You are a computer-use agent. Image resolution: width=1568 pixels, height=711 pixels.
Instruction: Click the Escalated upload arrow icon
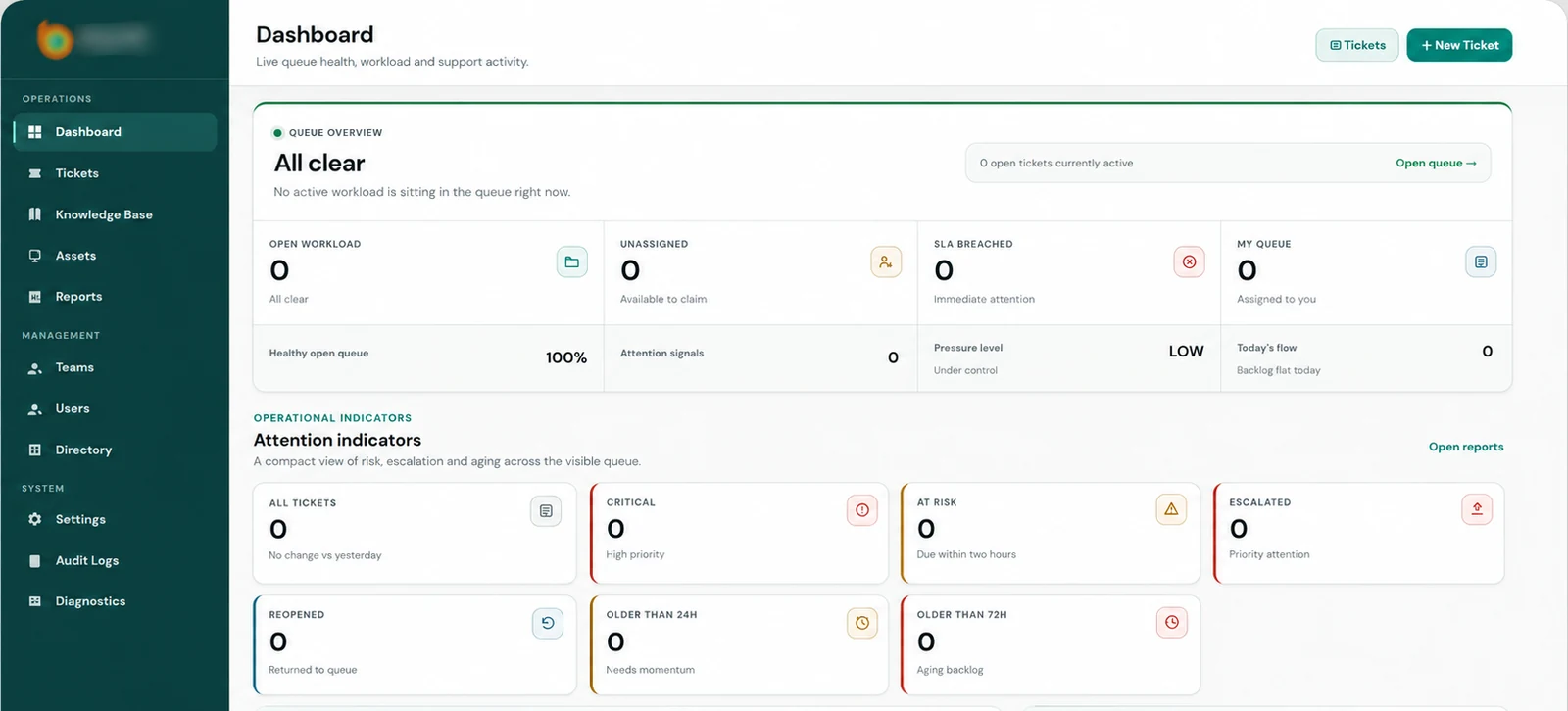[x=1477, y=509]
